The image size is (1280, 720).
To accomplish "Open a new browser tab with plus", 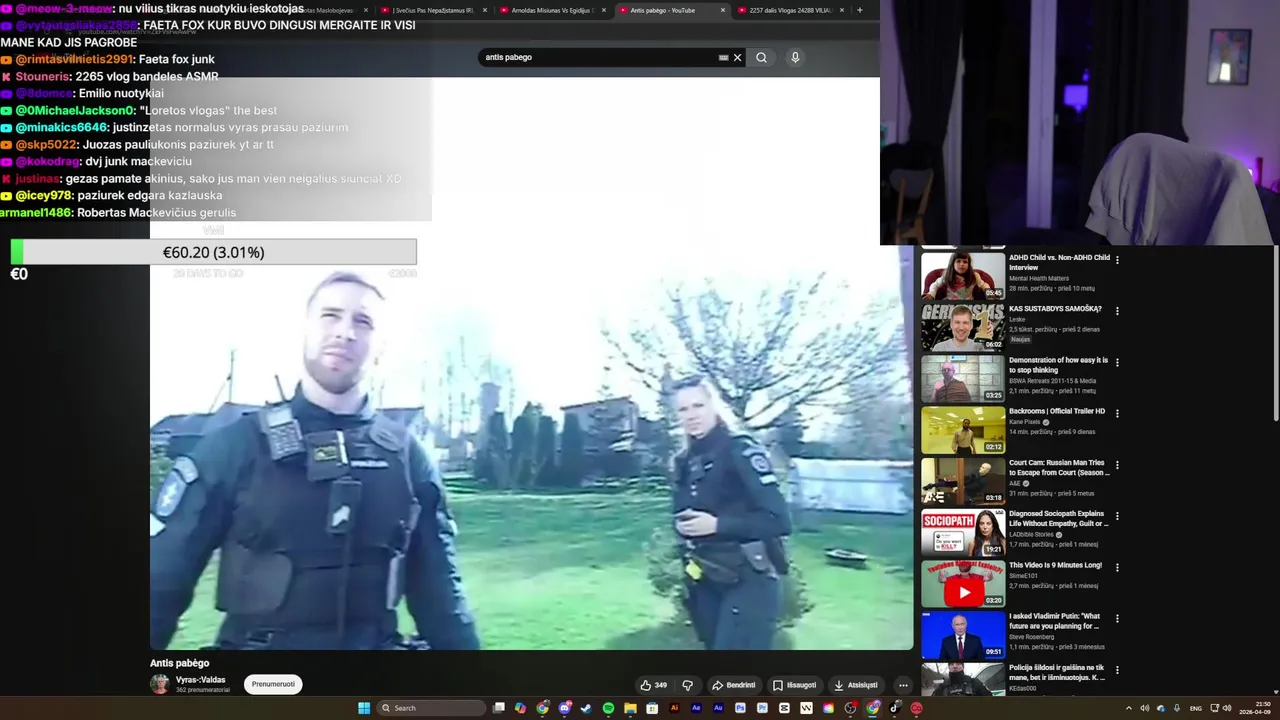I will point(859,10).
